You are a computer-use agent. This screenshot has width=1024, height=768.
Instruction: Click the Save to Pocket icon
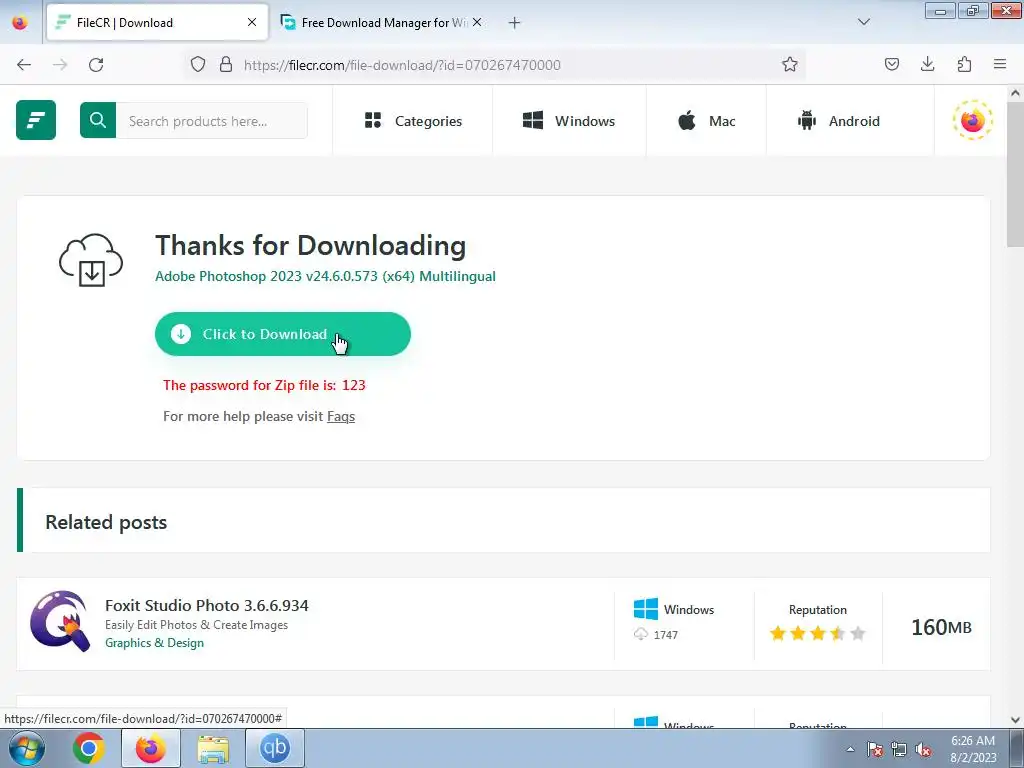(892, 64)
